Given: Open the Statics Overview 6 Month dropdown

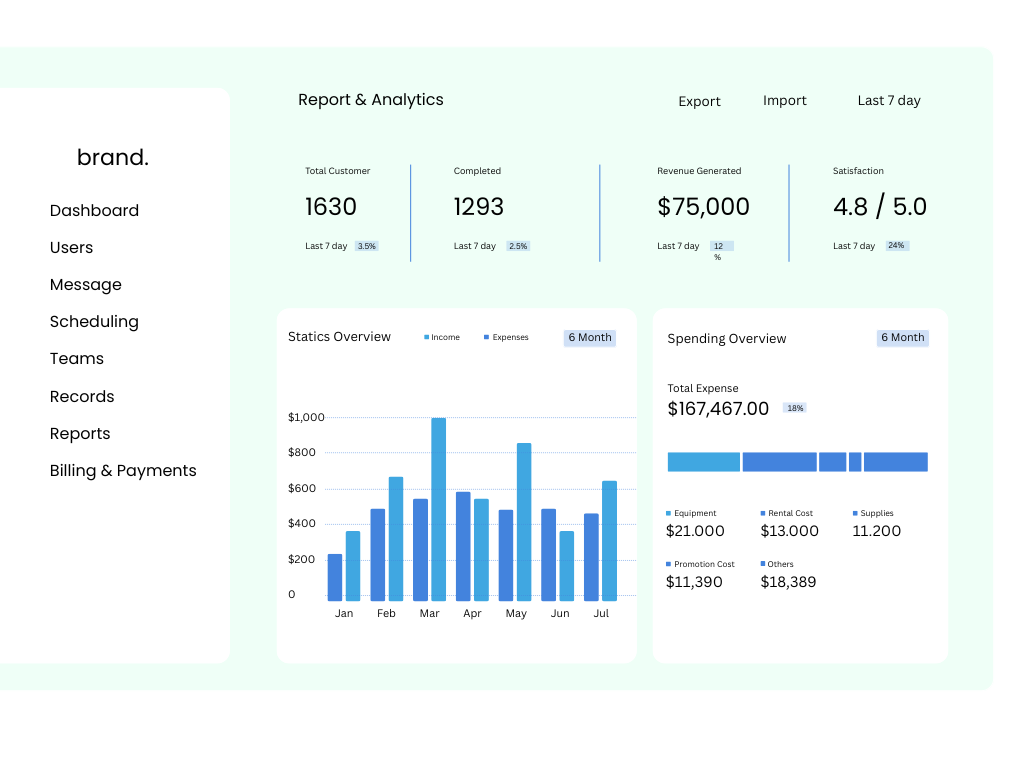Looking at the screenshot, I should 590,338.
